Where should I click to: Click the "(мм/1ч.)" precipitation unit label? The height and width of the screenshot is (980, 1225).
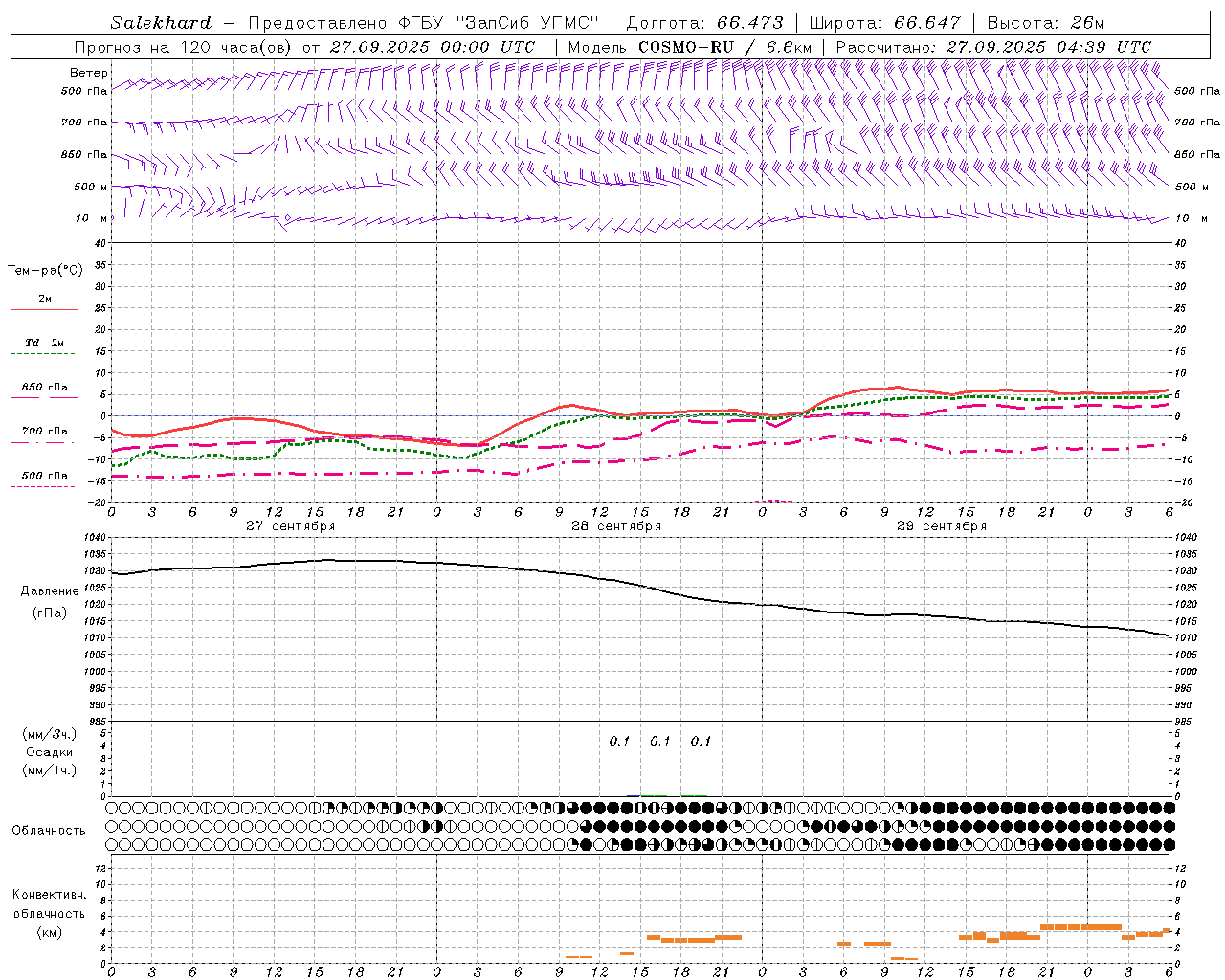[x=50, y=770]
